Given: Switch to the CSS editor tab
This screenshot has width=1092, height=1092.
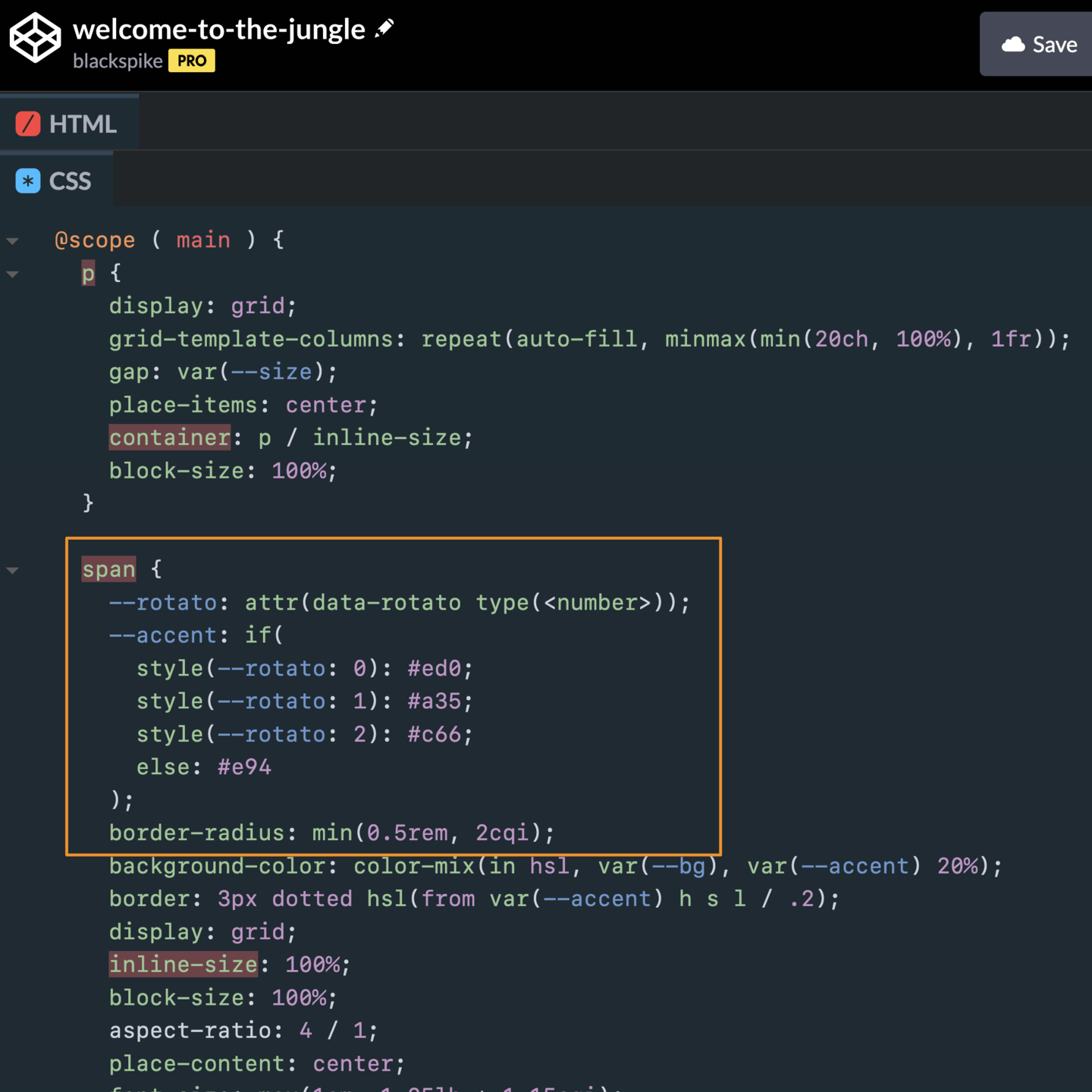Looking at the screenshot, I should pyautogui.click(x=56, y=181).
